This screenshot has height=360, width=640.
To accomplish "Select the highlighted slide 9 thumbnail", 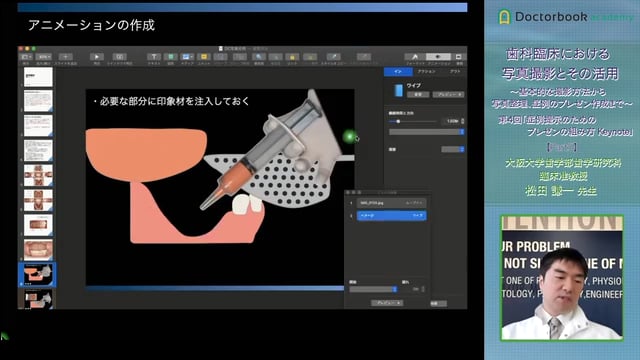I will tap(38, 275).
